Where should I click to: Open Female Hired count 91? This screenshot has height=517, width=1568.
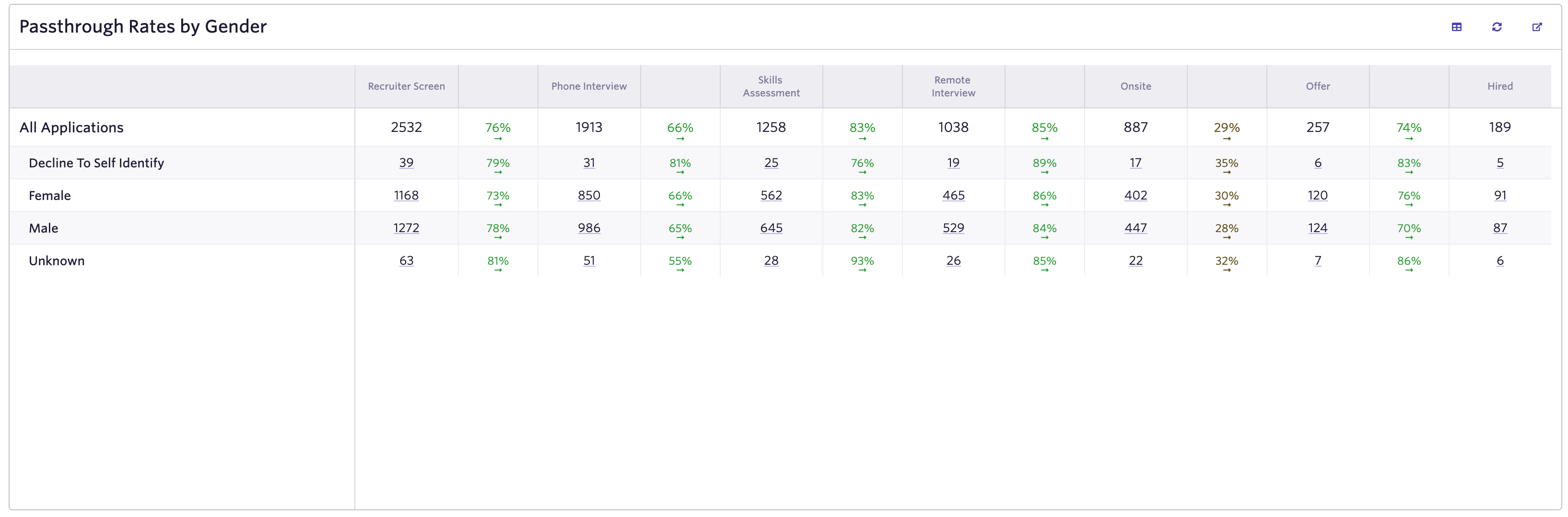click(x=1499, y=196)
